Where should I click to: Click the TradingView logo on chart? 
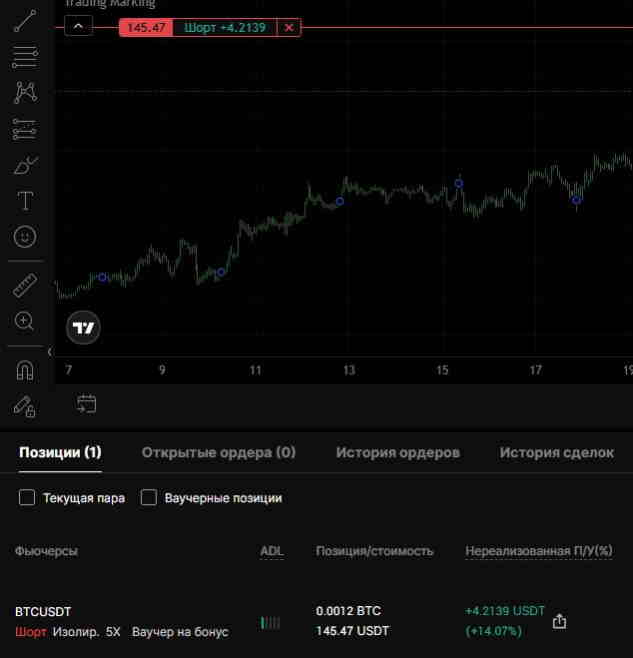point(84,328)
